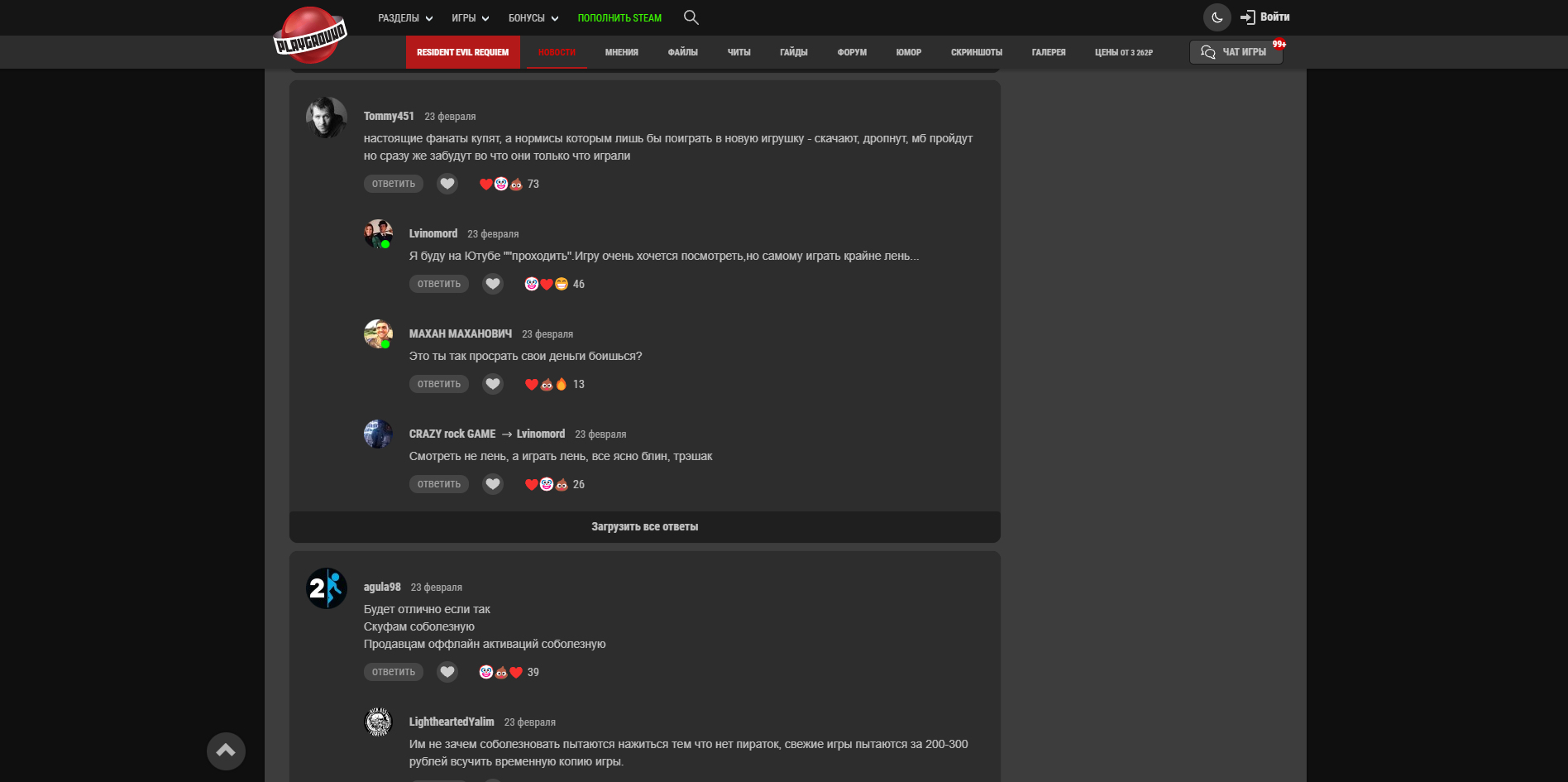Click the Войти login button
Image resolution: width=1568 pixels, height=782 pixels.
pos(1265,17)
